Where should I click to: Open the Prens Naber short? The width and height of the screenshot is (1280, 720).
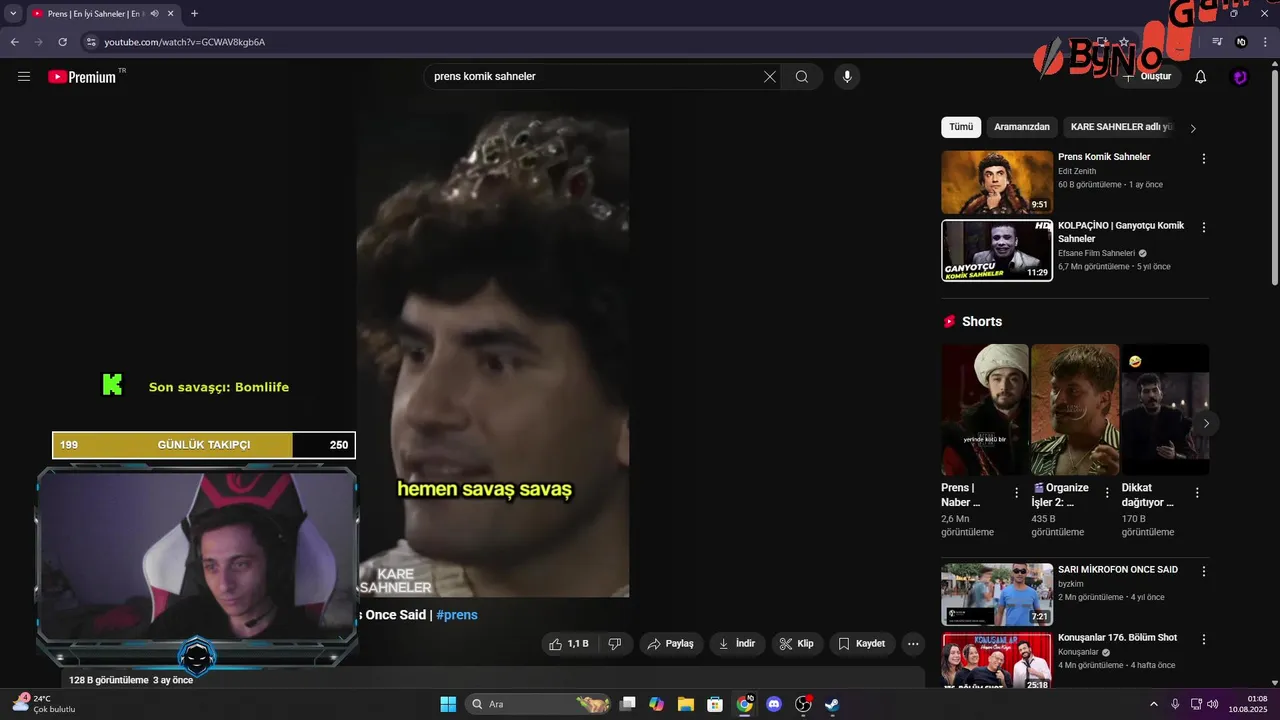(x=985, y=410)
